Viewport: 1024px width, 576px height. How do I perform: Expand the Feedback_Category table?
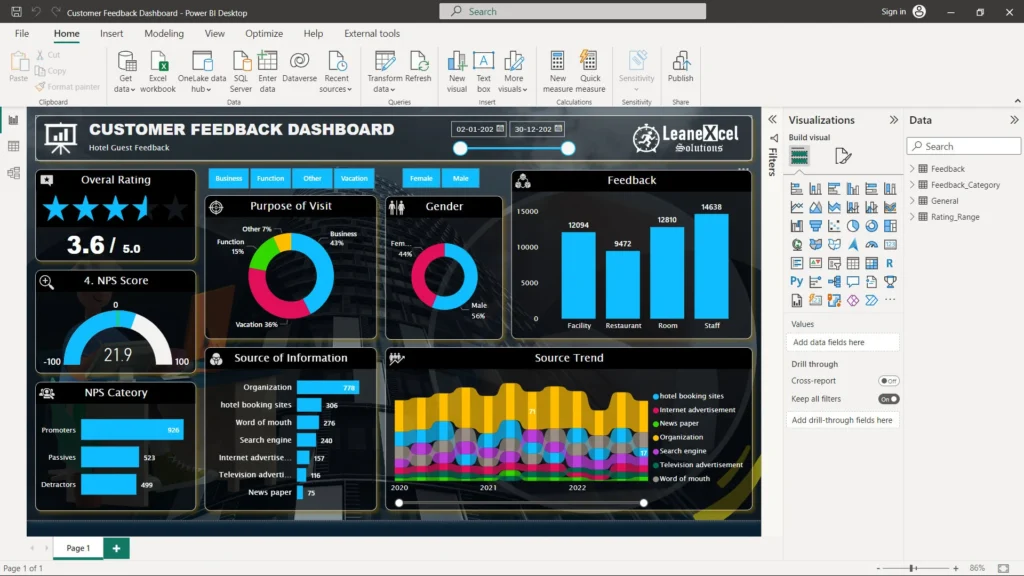tap(913, 185)
